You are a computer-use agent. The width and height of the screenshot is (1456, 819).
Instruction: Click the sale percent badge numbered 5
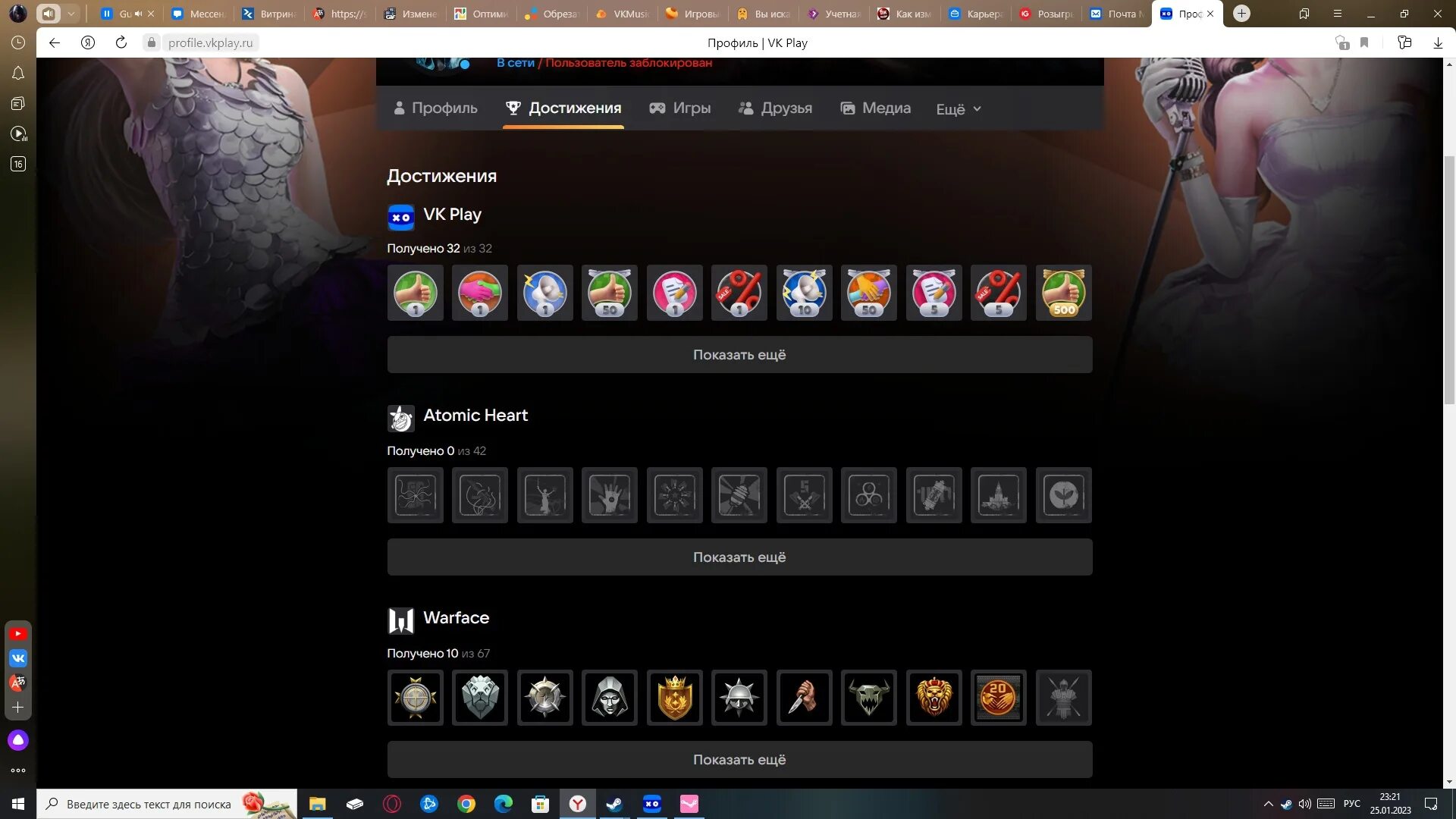pos(999,293)
